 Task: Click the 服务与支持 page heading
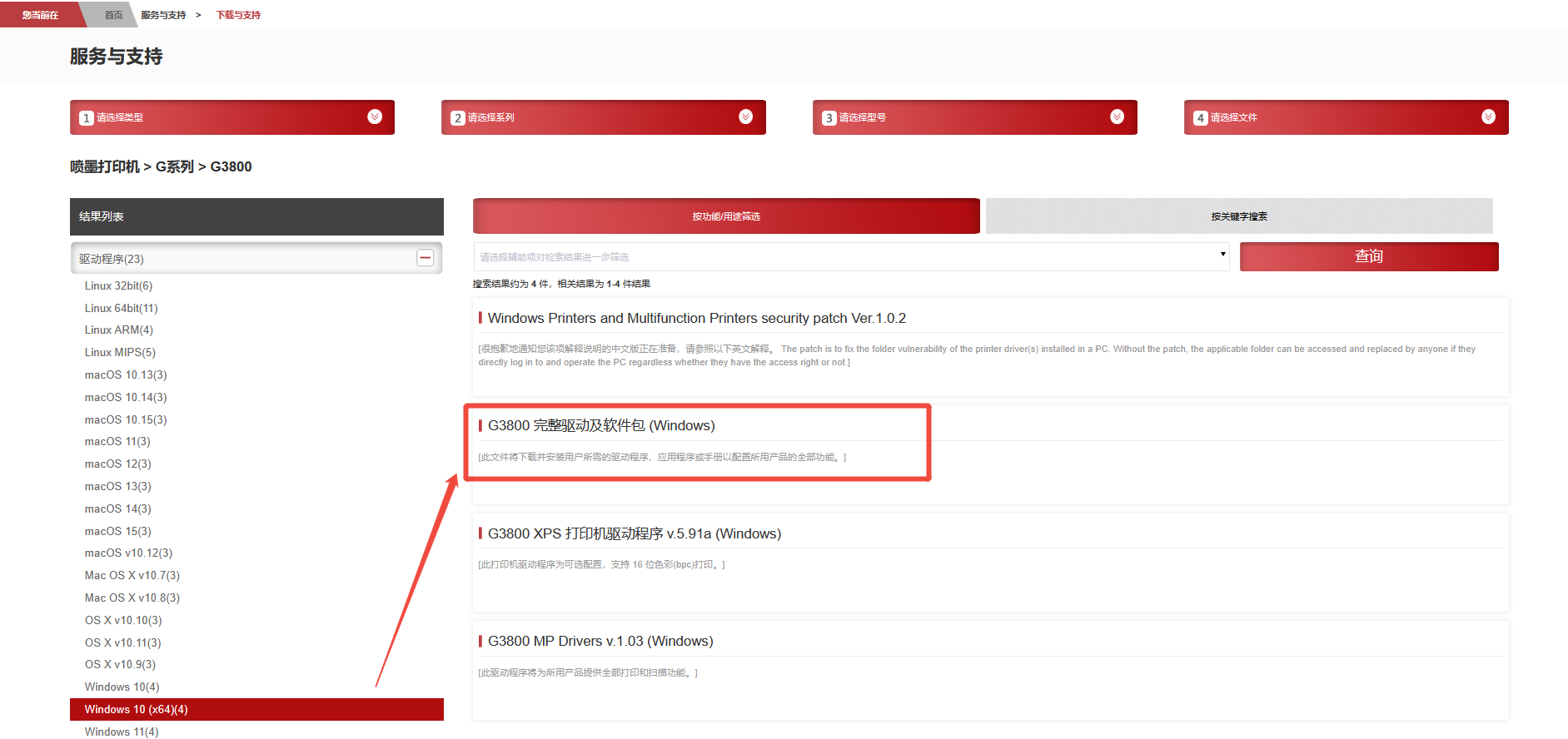coord(116,57)
